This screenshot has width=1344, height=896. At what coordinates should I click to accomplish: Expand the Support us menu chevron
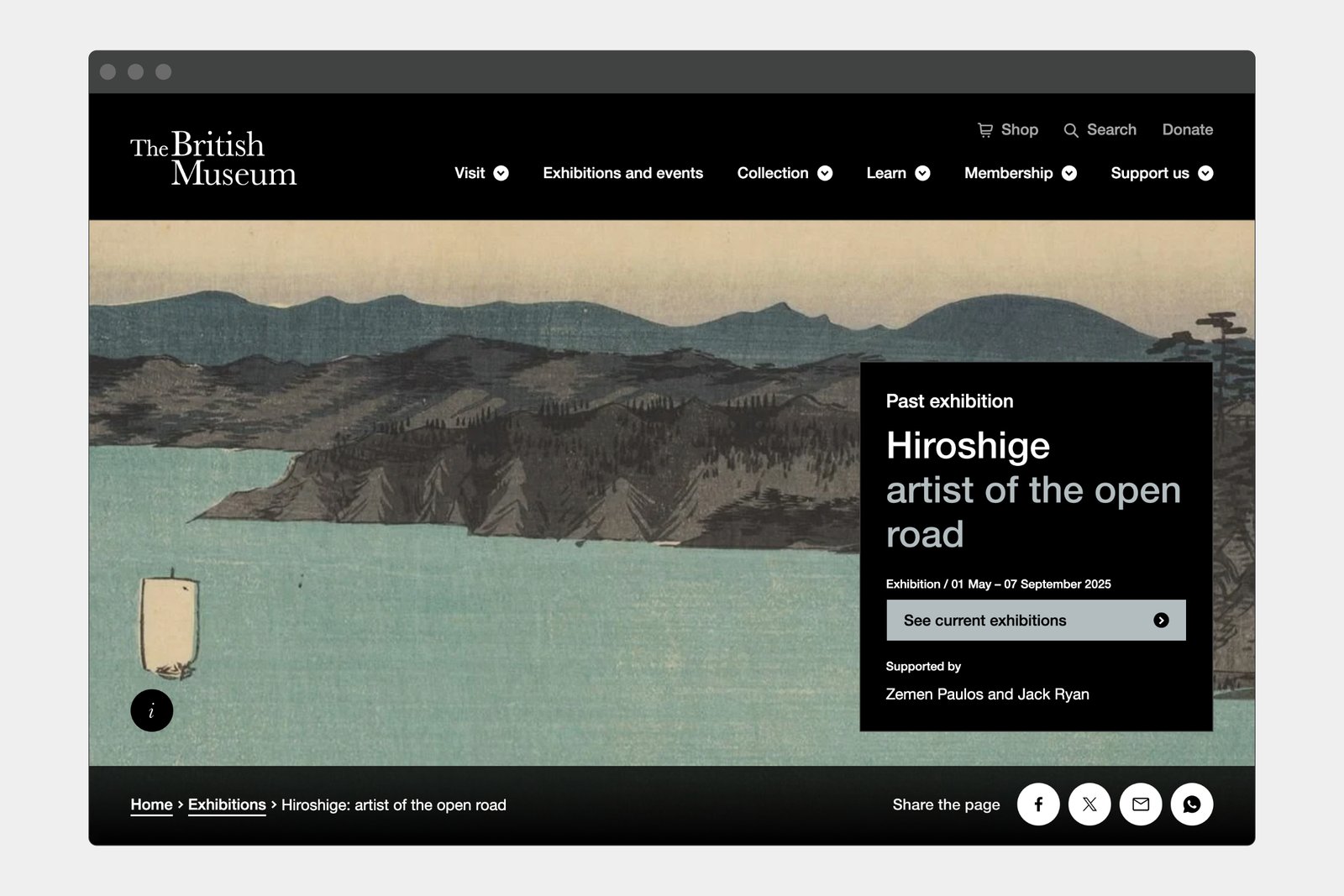tap(1205, 173)
